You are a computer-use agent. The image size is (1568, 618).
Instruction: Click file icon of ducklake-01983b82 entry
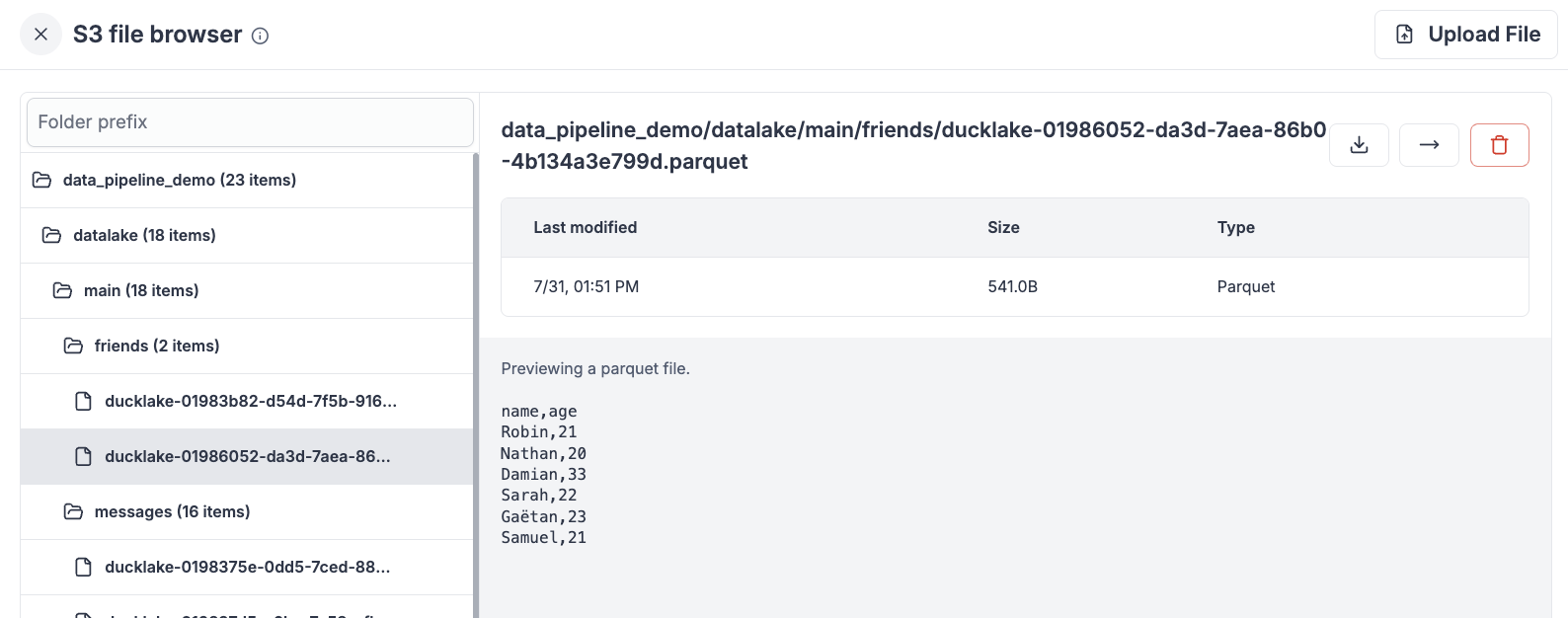click(x=84, y=401)
